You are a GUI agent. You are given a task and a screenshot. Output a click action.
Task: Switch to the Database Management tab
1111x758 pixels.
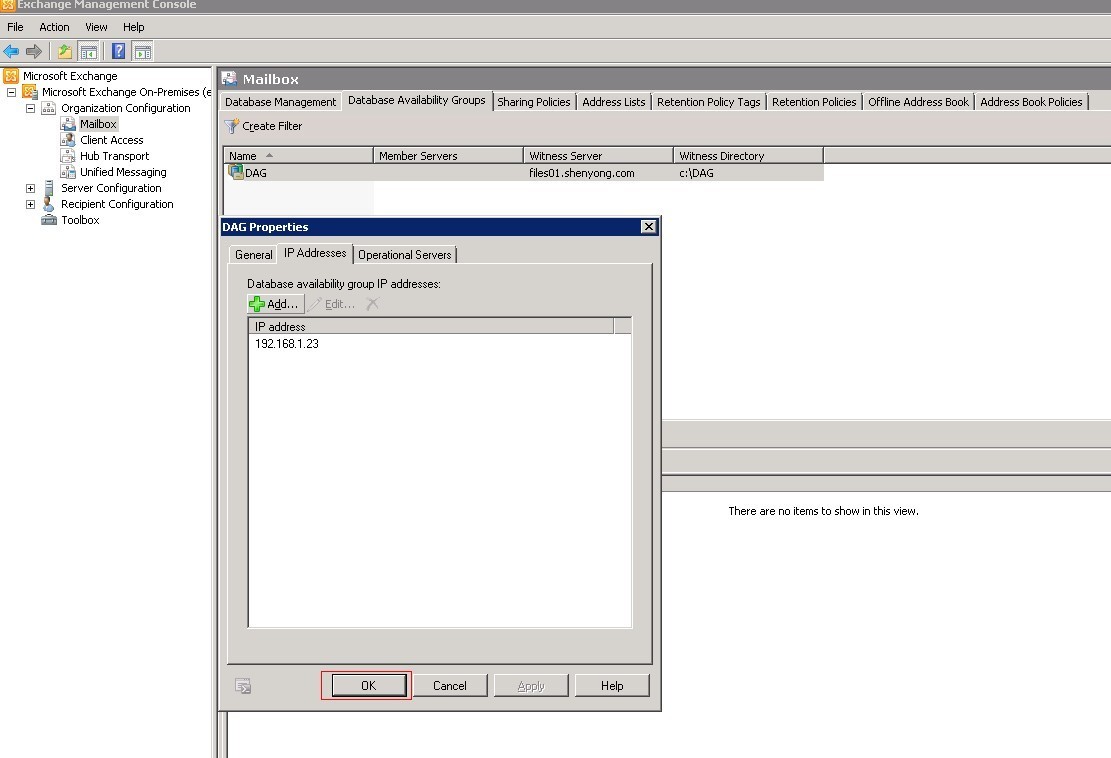click(281, 102)
